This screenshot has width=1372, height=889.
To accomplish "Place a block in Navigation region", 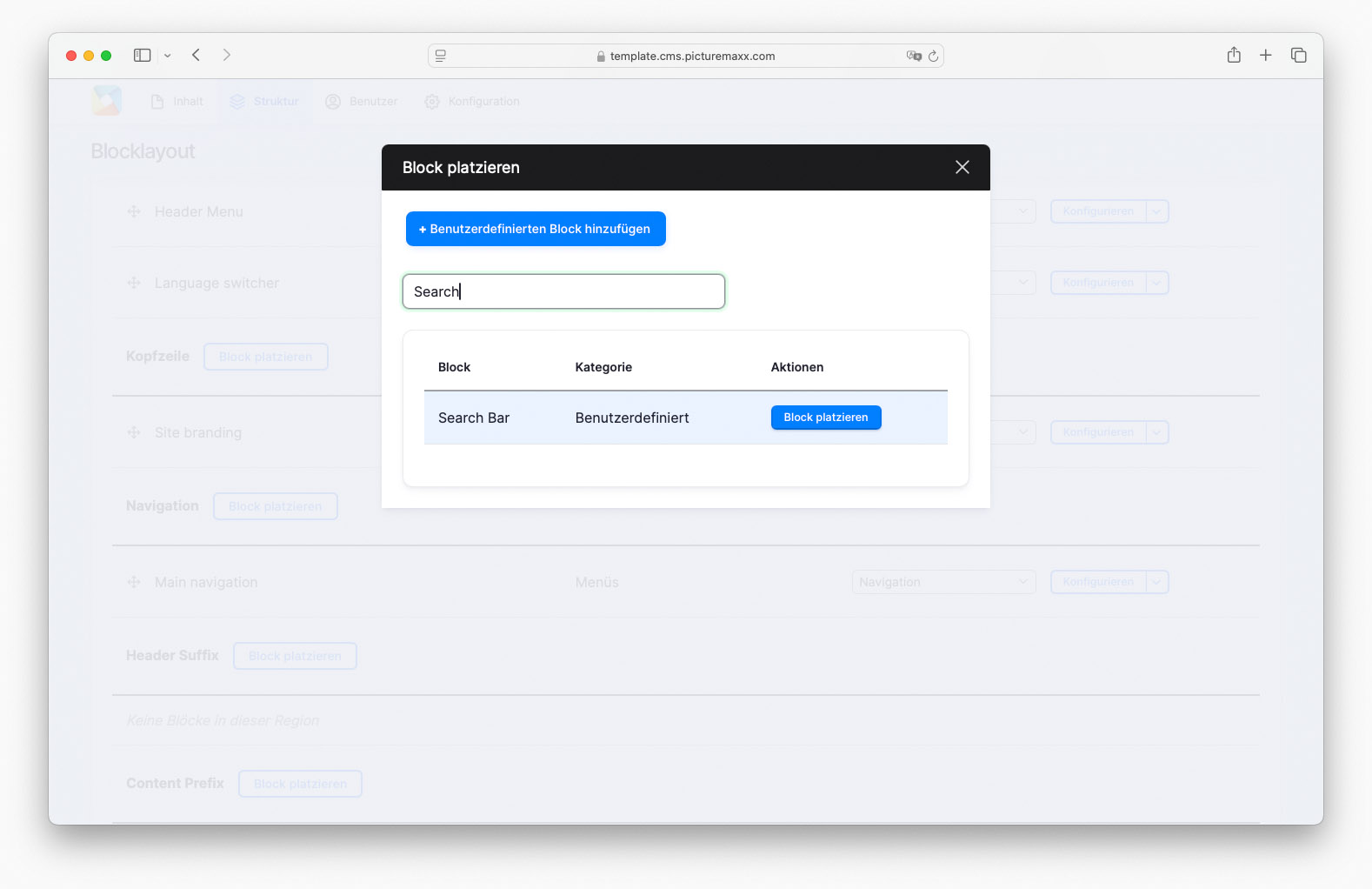I will 276,506.
